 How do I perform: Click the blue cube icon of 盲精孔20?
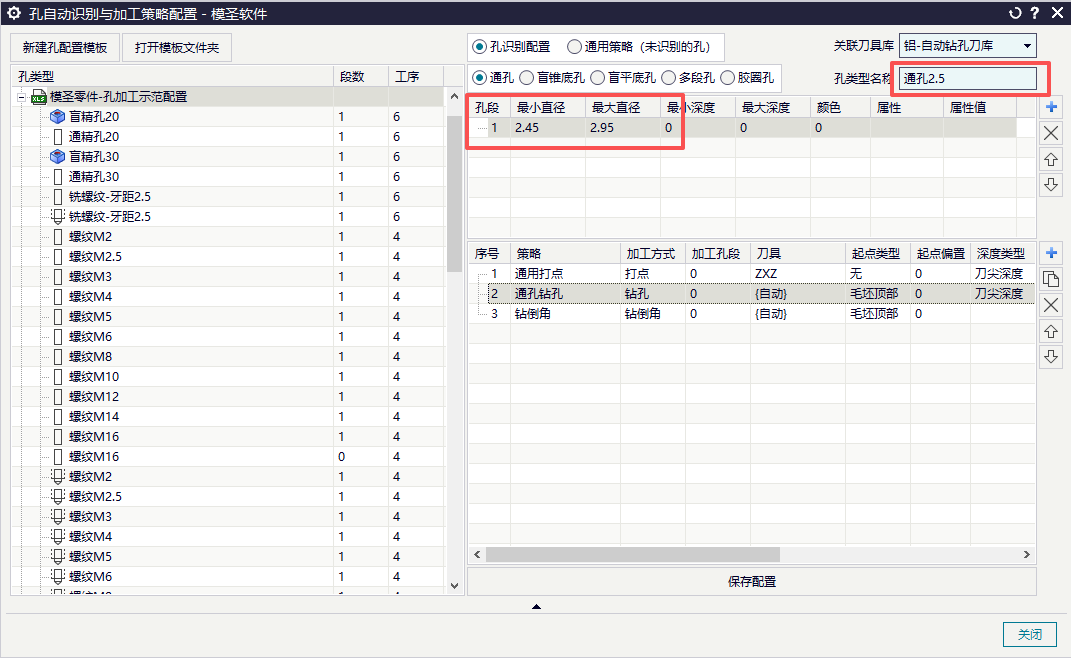point(58,117)
